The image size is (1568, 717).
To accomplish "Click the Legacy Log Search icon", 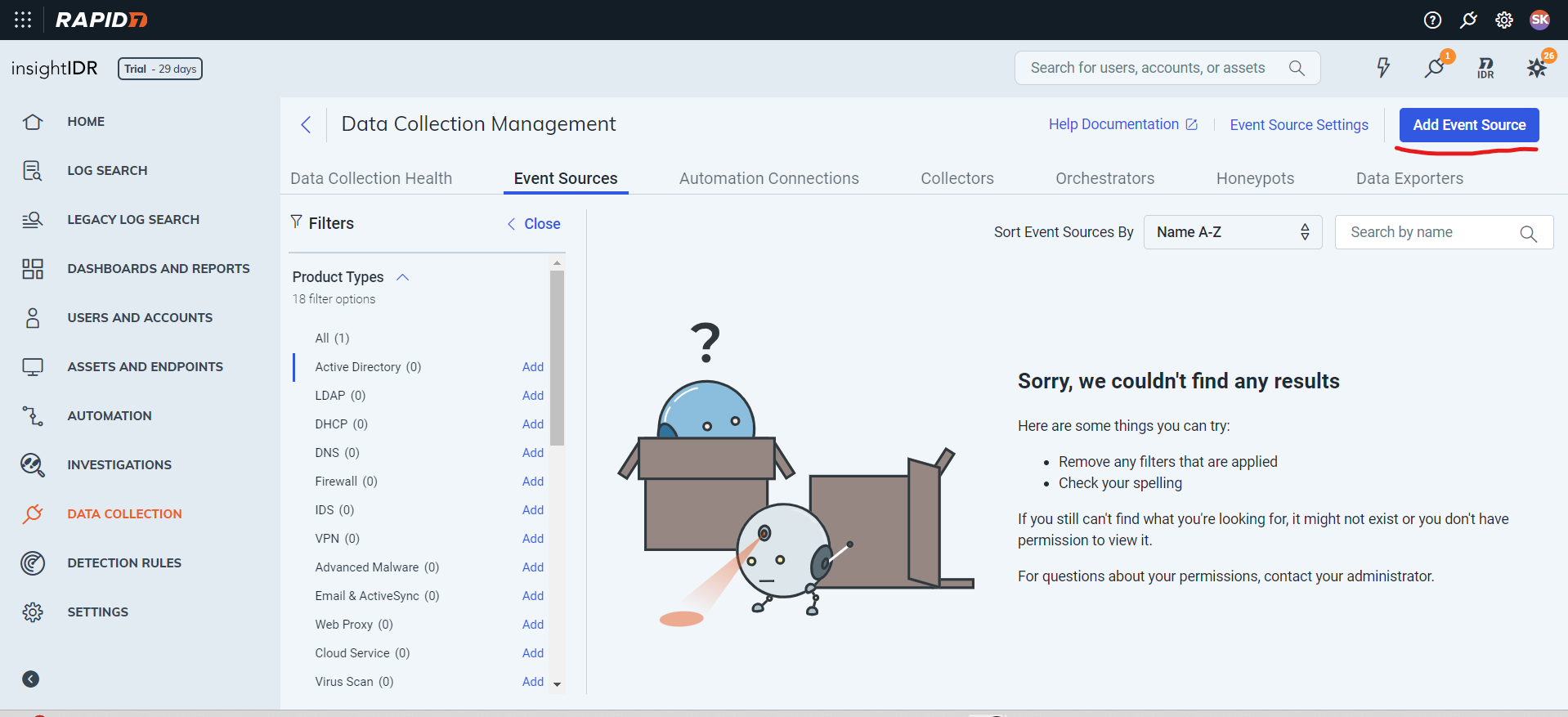I will click(33, 220).
